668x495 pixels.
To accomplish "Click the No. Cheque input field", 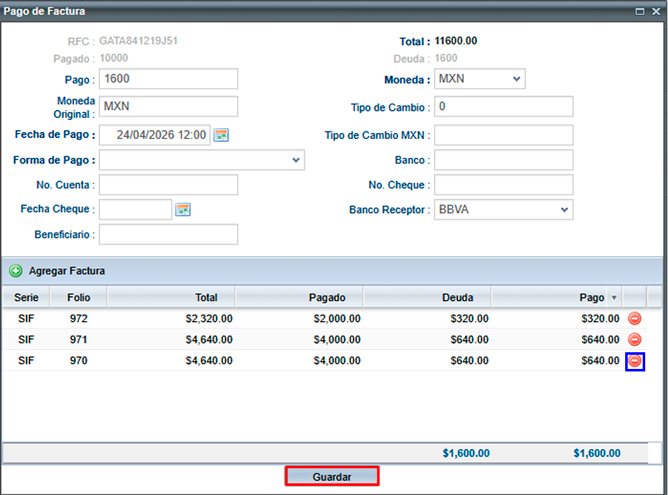I will [x=503, y=185].
